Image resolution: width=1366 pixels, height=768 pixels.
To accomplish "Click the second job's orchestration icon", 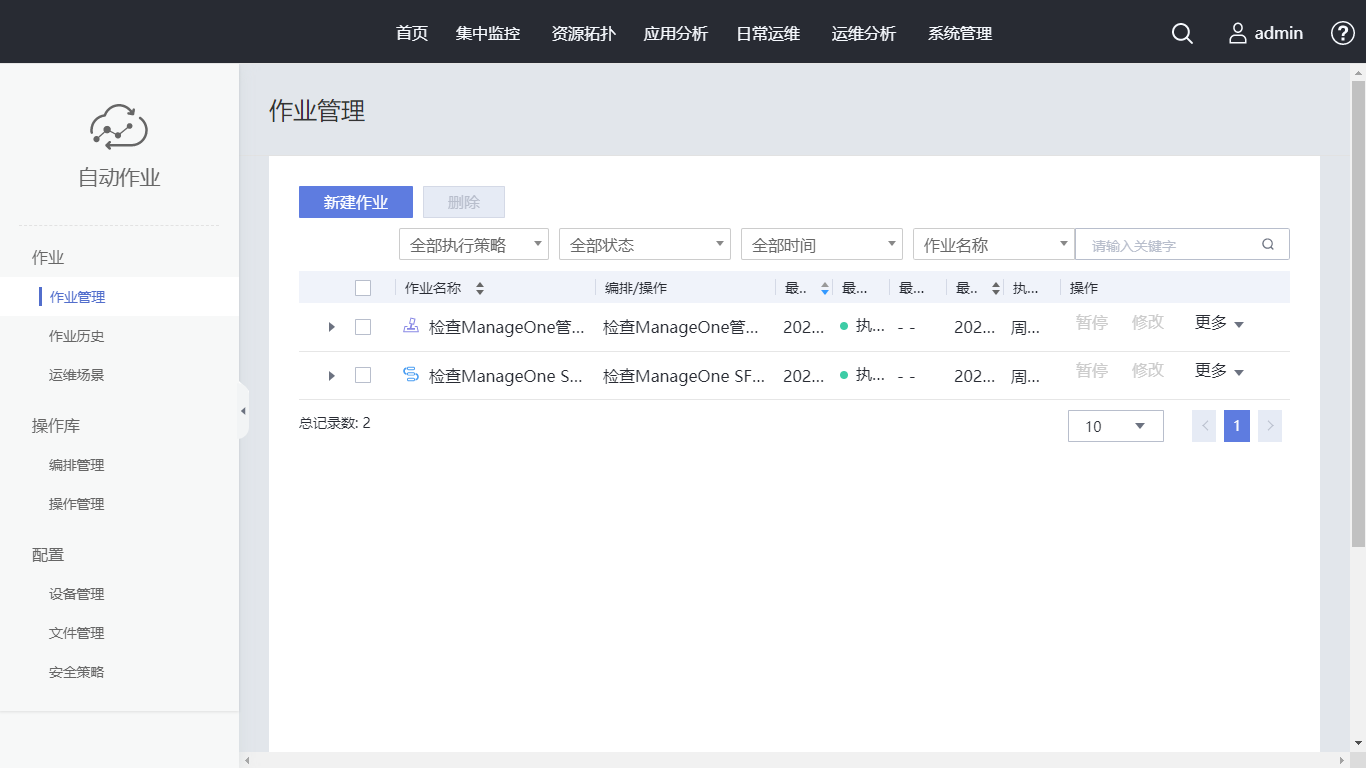I will [411, 374].
